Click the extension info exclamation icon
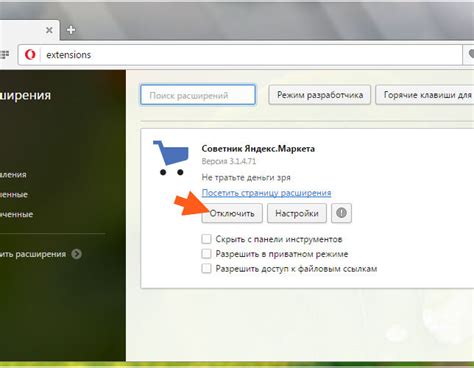 (x=341, y=213)
